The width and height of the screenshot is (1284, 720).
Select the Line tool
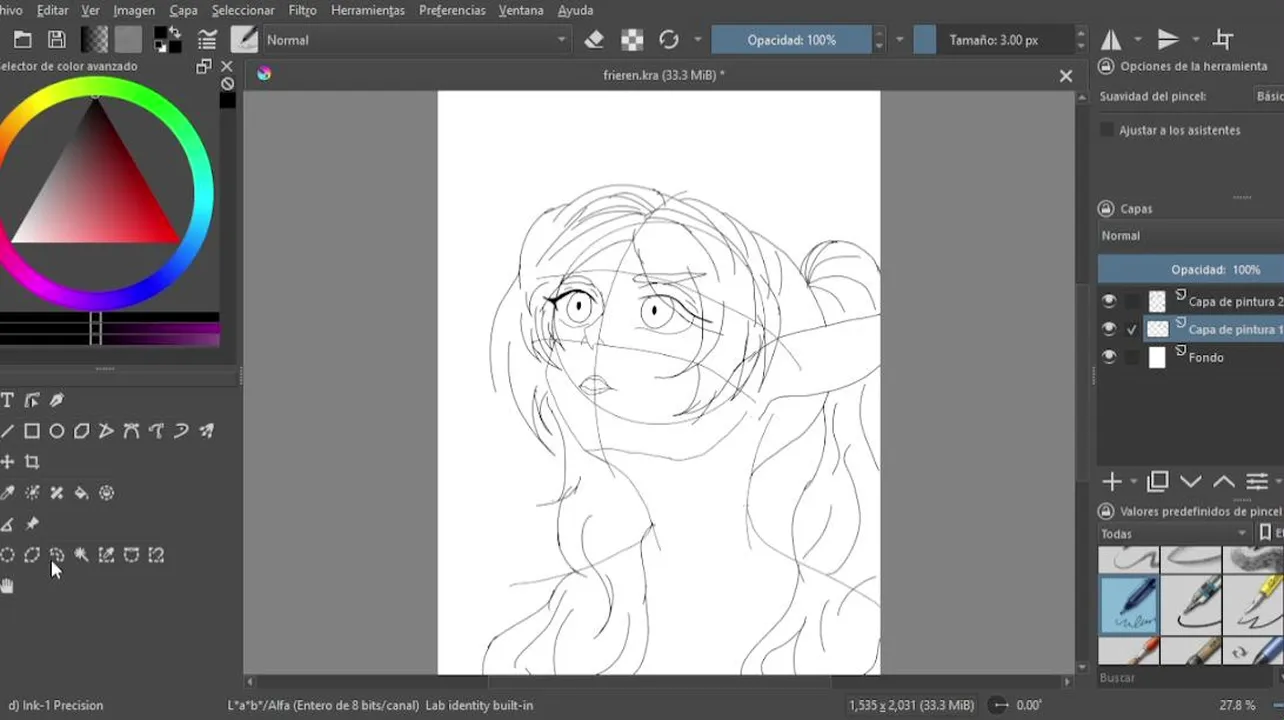click(x=7, y=431)
